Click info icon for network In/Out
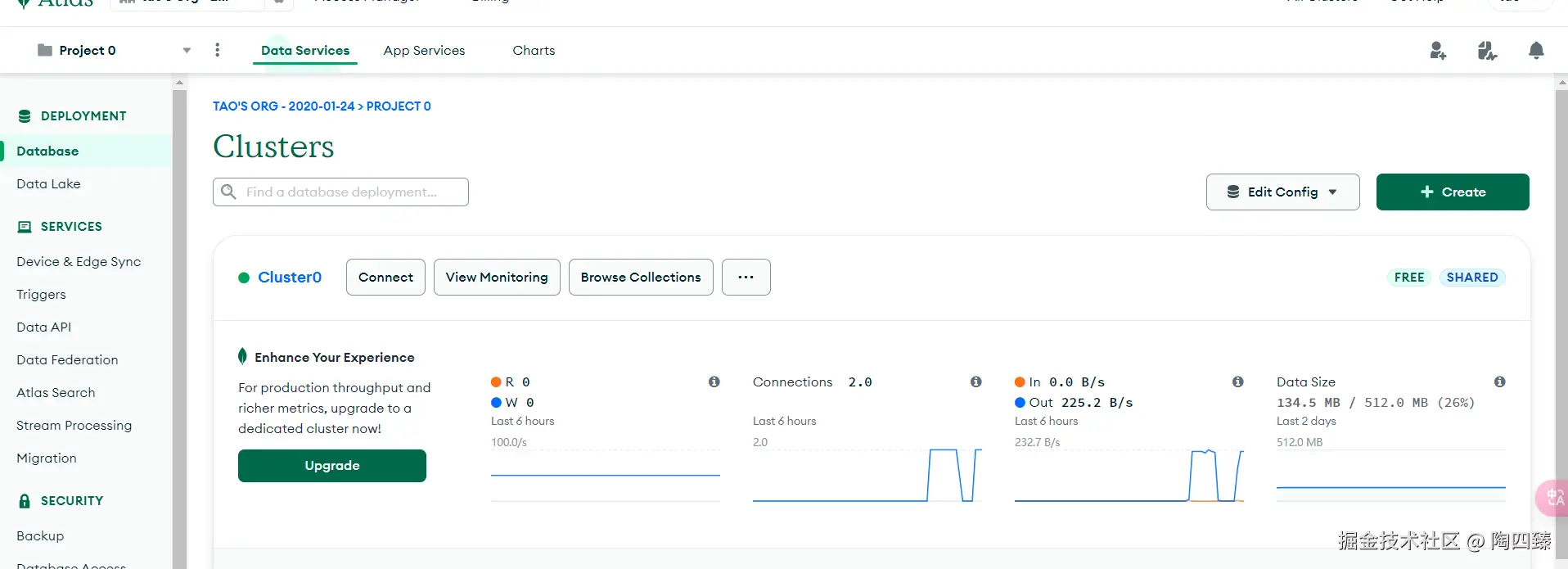The image size is (1568, 569). tap(1237, 382)
